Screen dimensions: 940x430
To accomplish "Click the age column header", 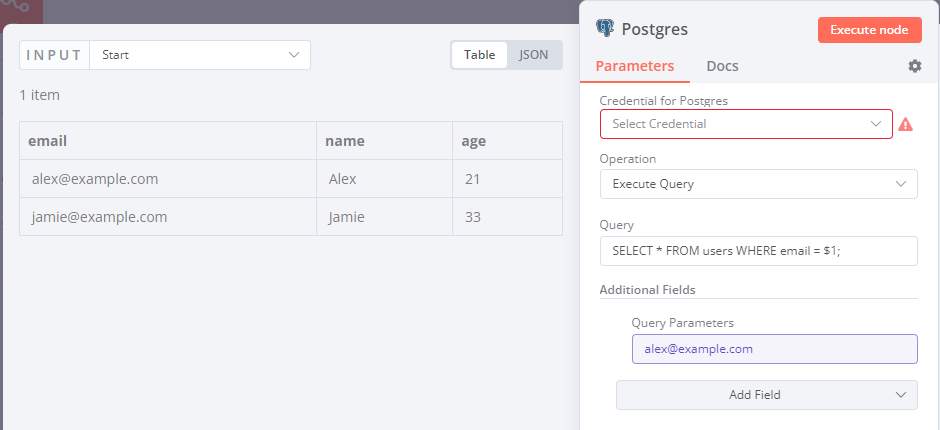I will tap(507, 141).
